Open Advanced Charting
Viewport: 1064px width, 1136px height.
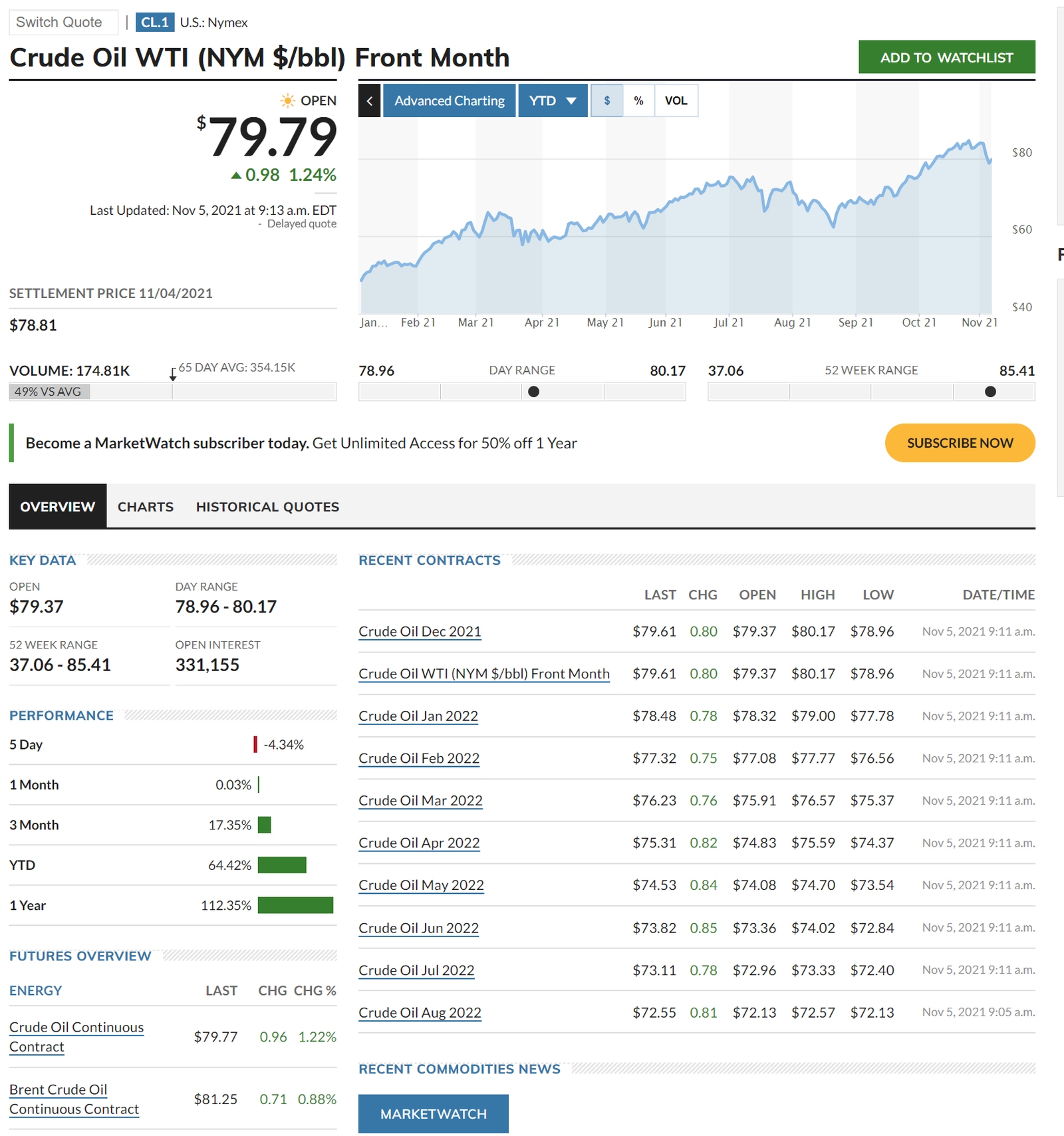pyautogui.click(x=450, y=100)
